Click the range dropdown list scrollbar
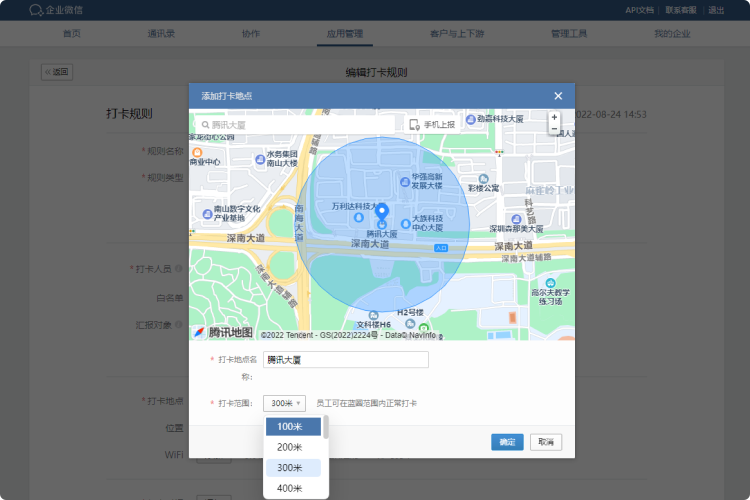The width and height of the screenshot is (750, 500). click(x=326, y=427)
